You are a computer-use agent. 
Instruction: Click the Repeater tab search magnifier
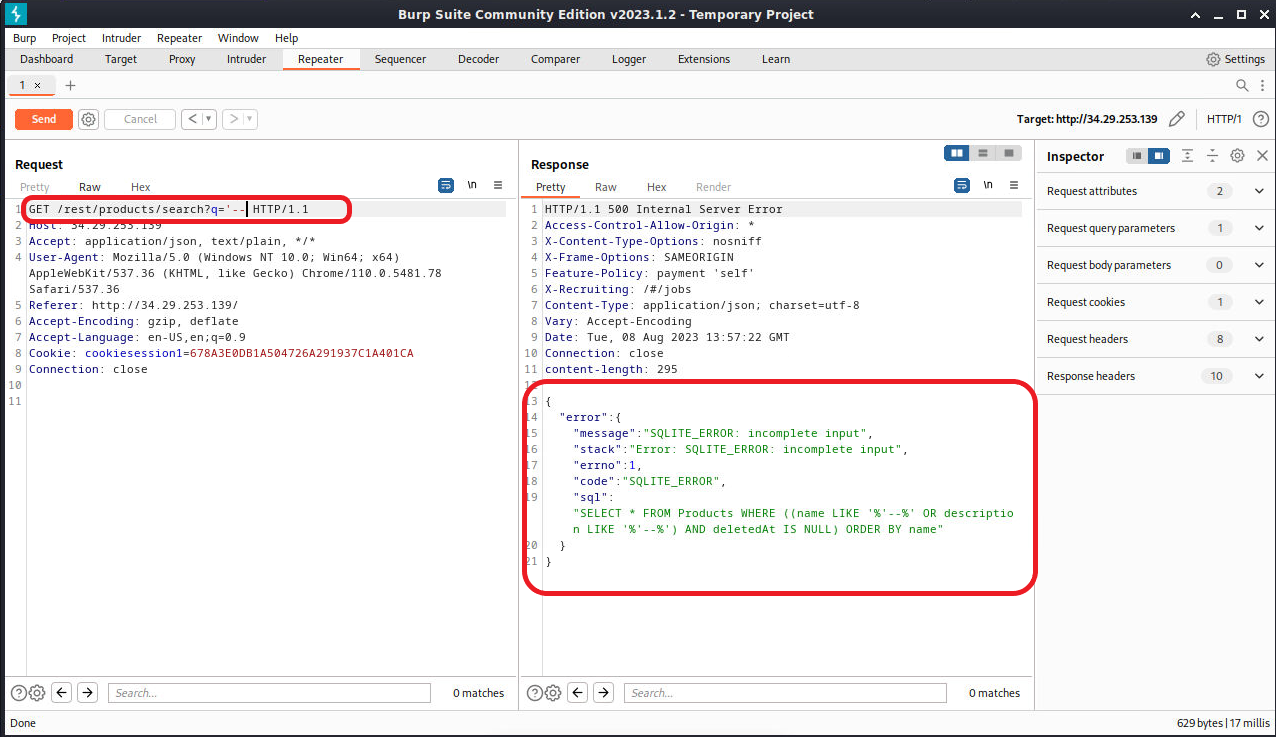[1242, 86]
